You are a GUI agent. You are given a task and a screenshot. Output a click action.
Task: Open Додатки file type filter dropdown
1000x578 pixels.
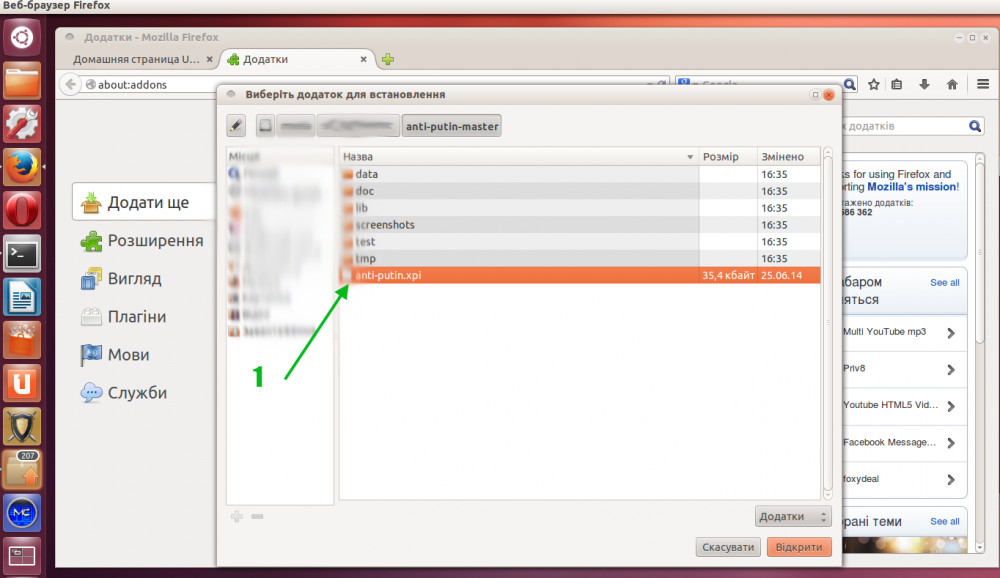coord(793,516)
